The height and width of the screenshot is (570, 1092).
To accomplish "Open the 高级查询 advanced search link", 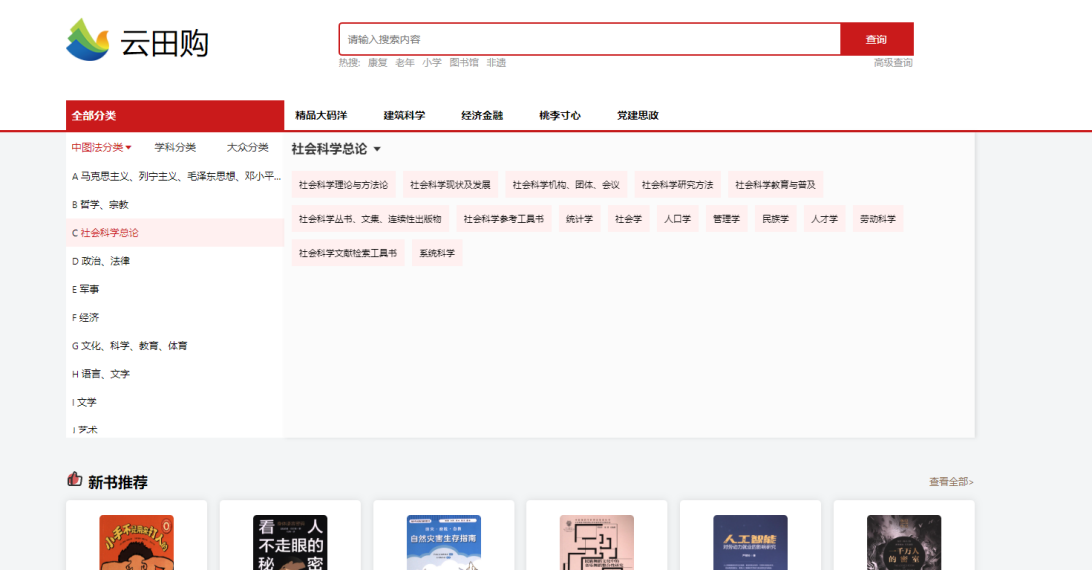I will (x=893, y=62).
